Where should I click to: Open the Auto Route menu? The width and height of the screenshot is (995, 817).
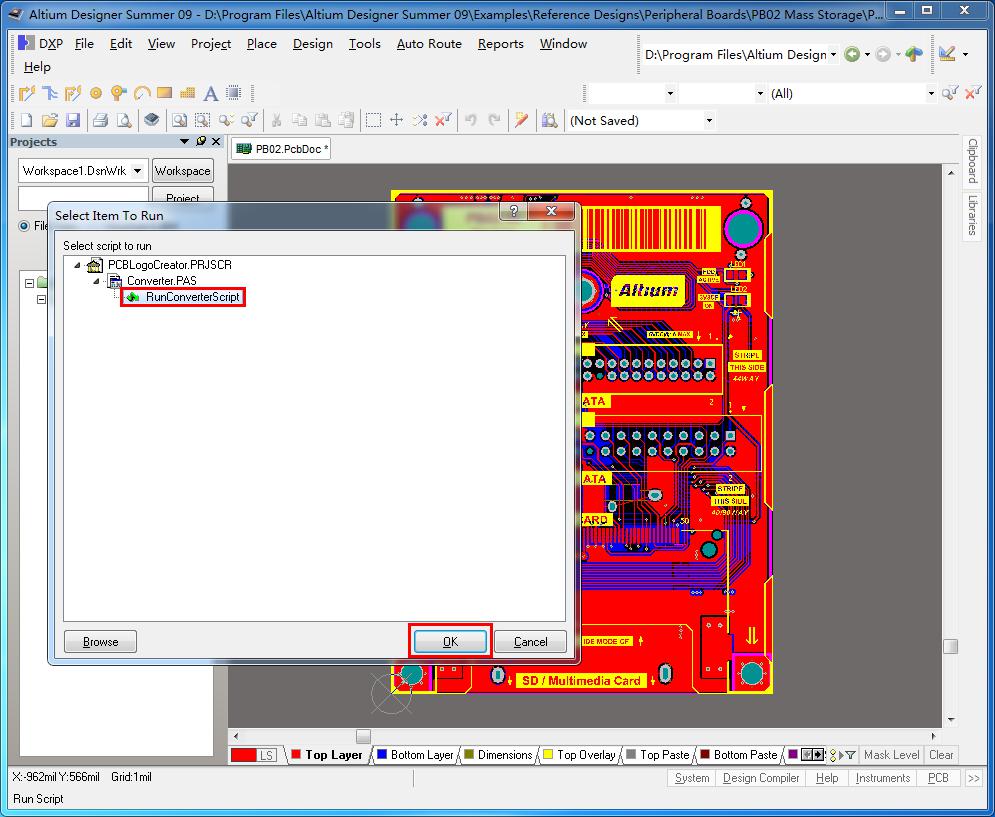(x=429, y=44)
